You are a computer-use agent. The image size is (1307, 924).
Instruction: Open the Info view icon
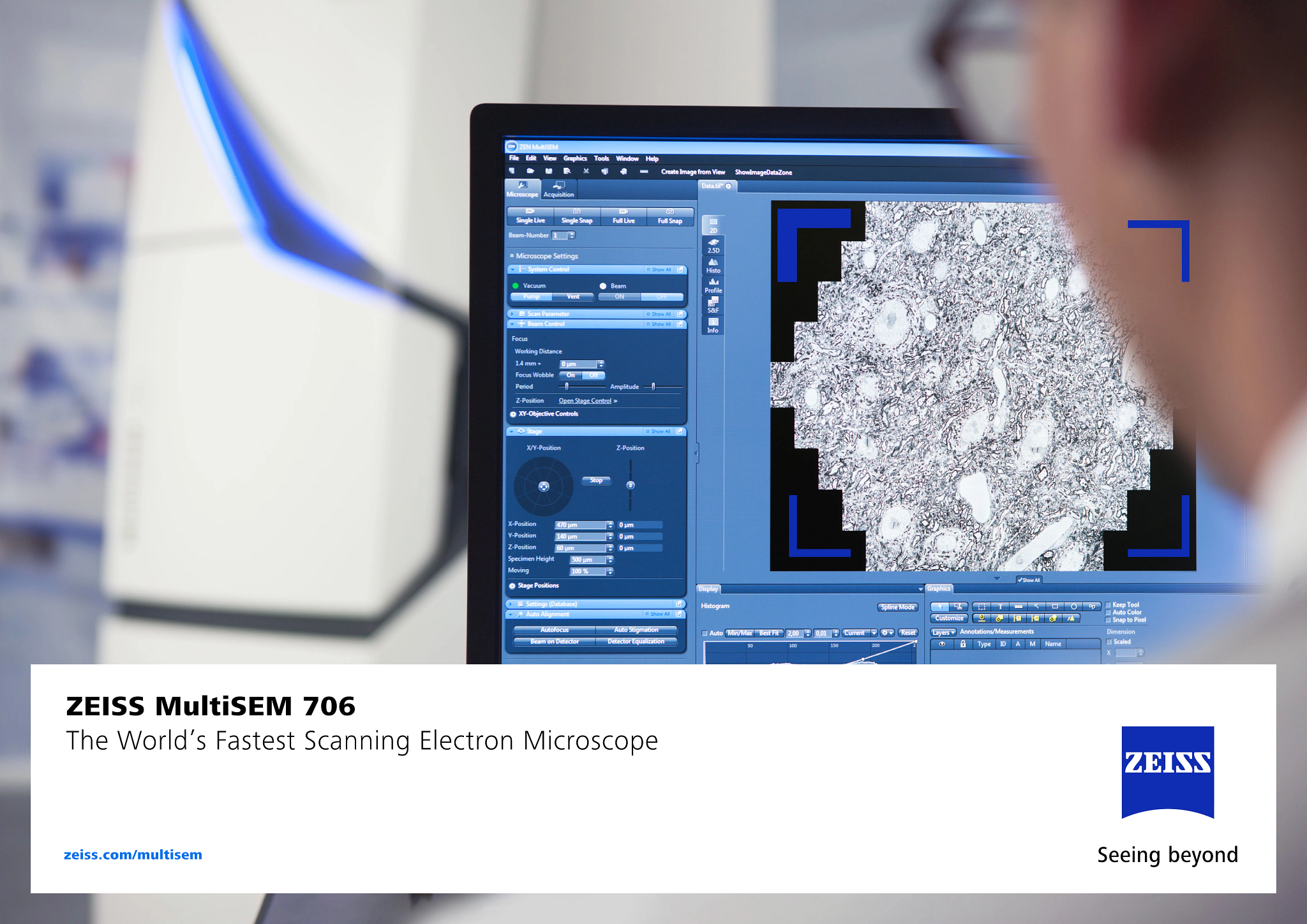[713, 325]
